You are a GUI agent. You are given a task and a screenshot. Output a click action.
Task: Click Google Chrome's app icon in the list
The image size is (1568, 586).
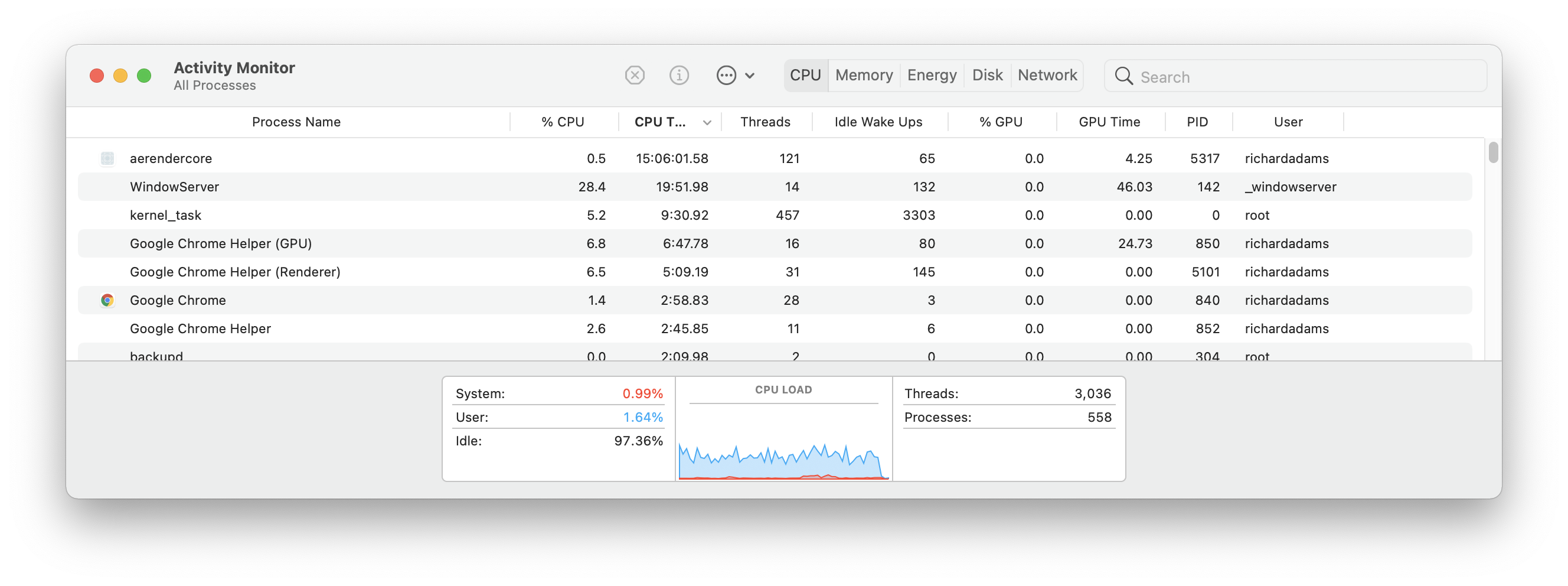pos(107,299)
